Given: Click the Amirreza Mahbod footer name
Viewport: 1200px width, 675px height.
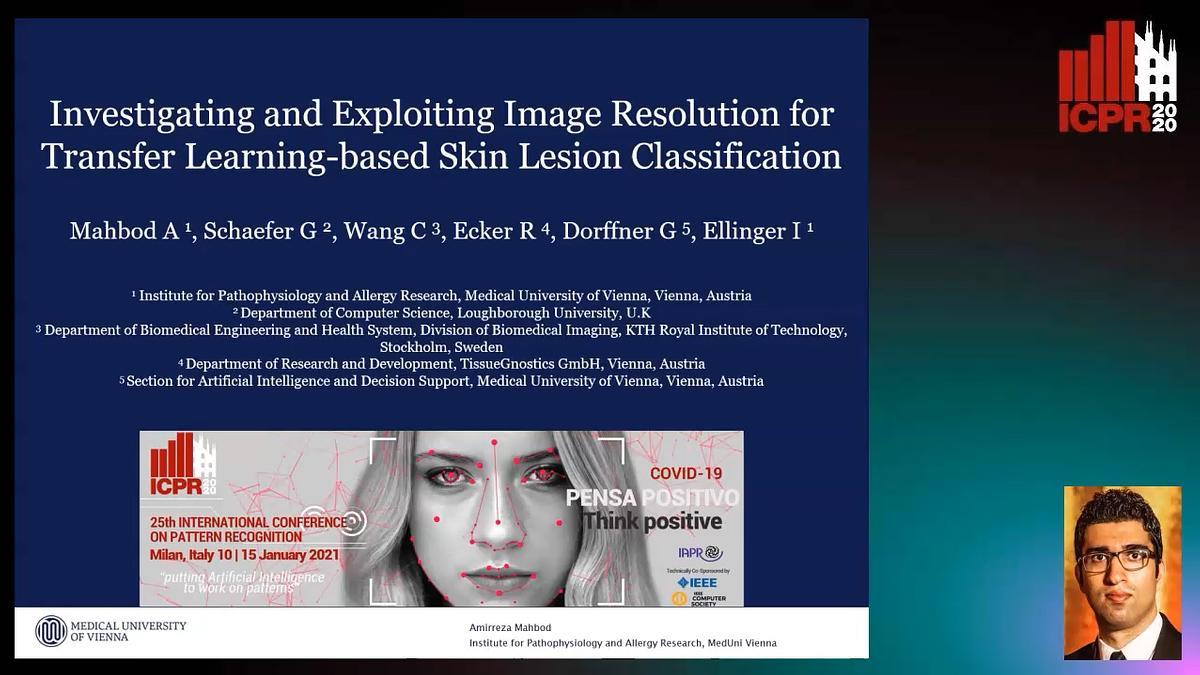Looking at the screenshot, I should (510, 628).
